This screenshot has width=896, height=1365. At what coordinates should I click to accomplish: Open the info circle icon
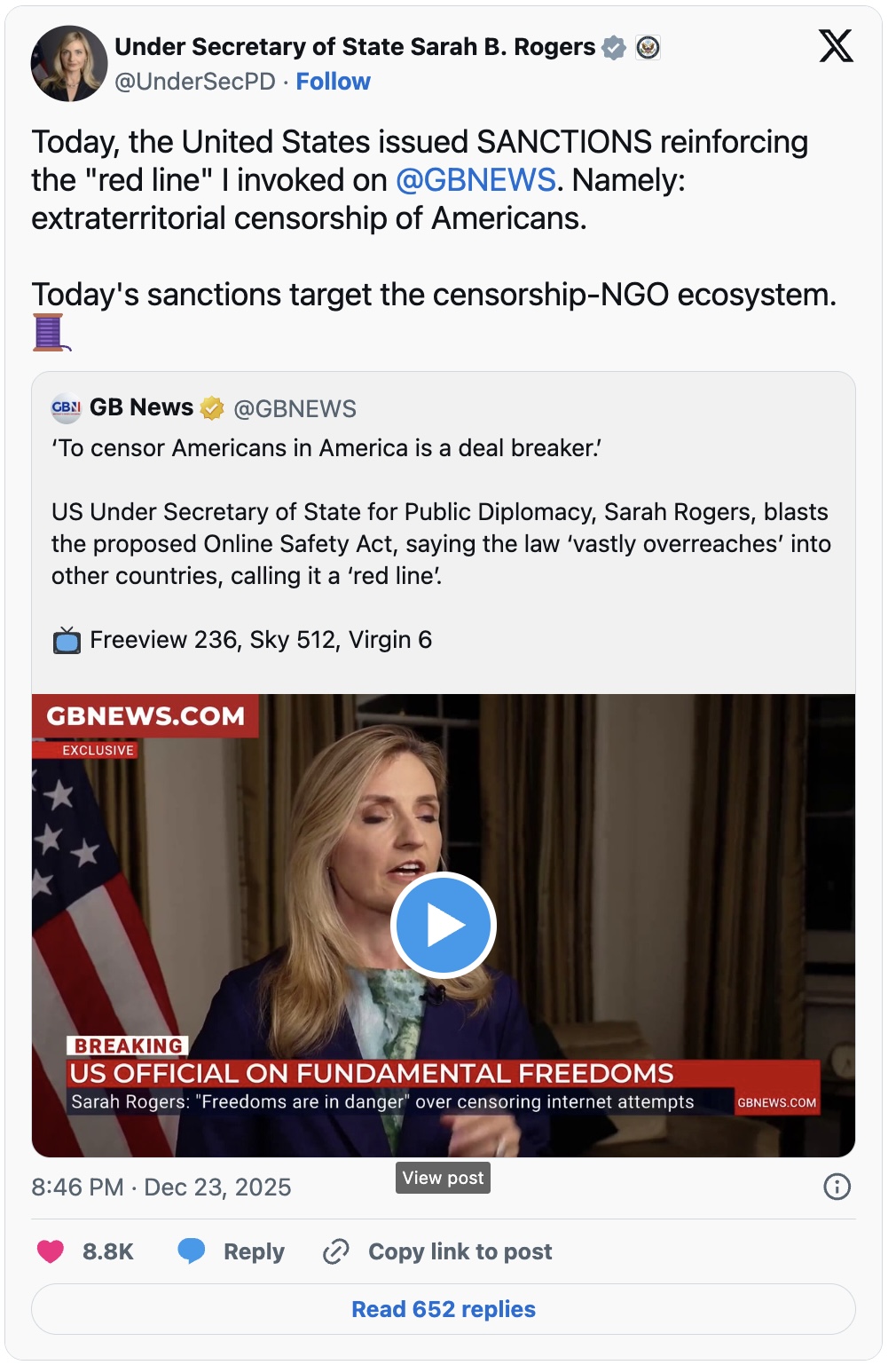pyautogui.click(x=837, y=1187)
